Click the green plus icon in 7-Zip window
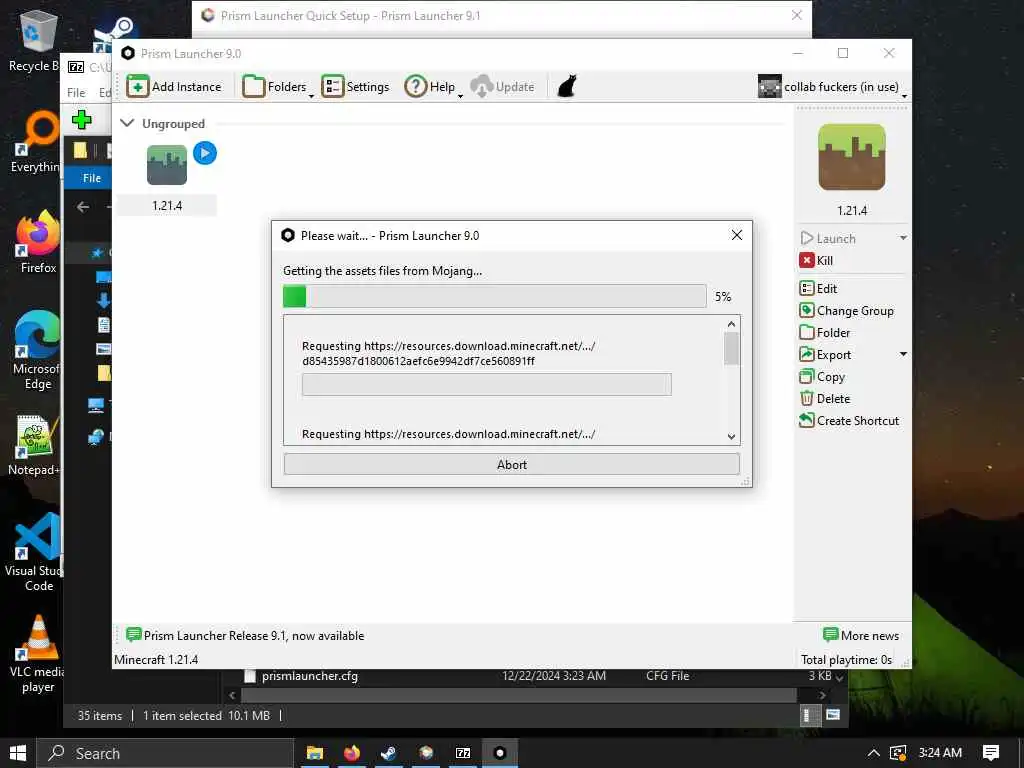1024x768 pixels. (x=82, y=120)
